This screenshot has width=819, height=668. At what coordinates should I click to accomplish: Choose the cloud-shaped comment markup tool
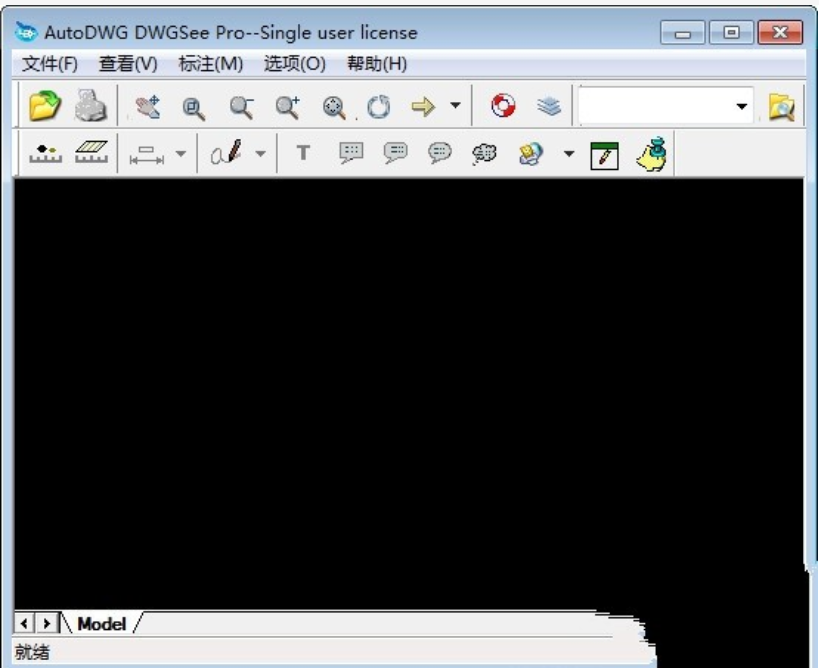[x=484, y=154]
